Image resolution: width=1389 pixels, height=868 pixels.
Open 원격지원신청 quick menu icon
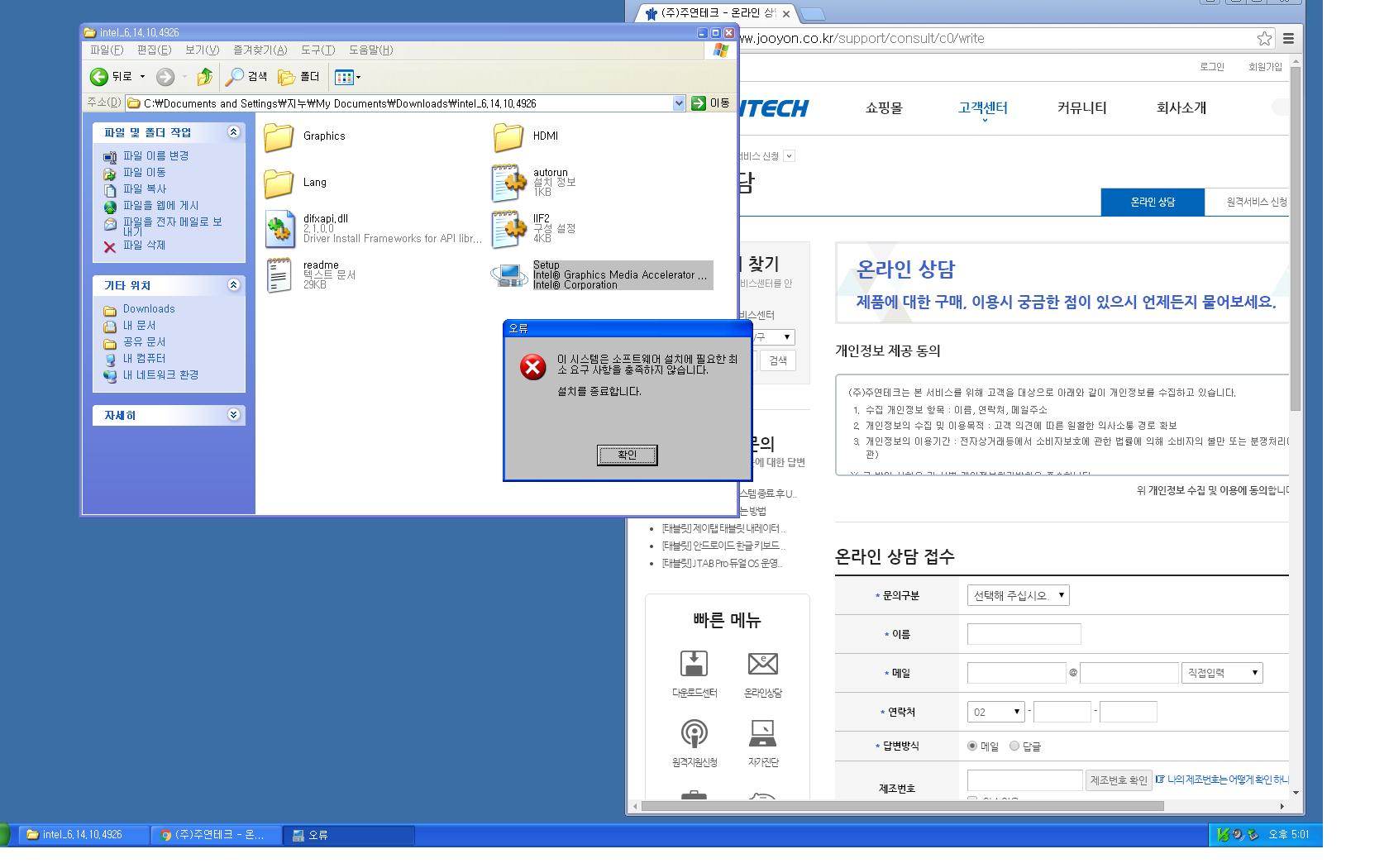click(x=694, y=732)
